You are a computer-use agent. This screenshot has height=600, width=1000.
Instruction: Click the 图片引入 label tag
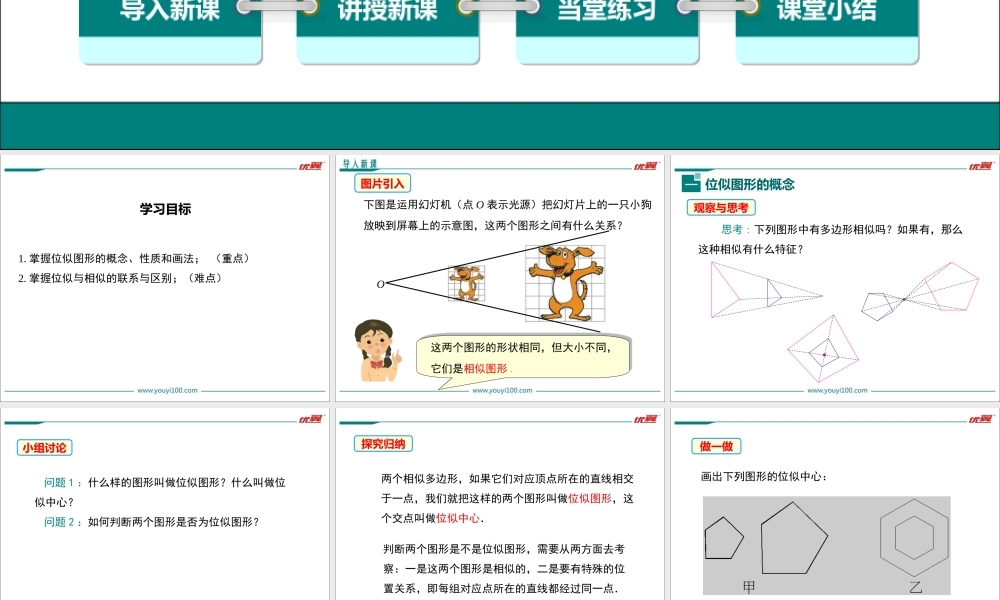pyautogui.click(x=383, y=184)
